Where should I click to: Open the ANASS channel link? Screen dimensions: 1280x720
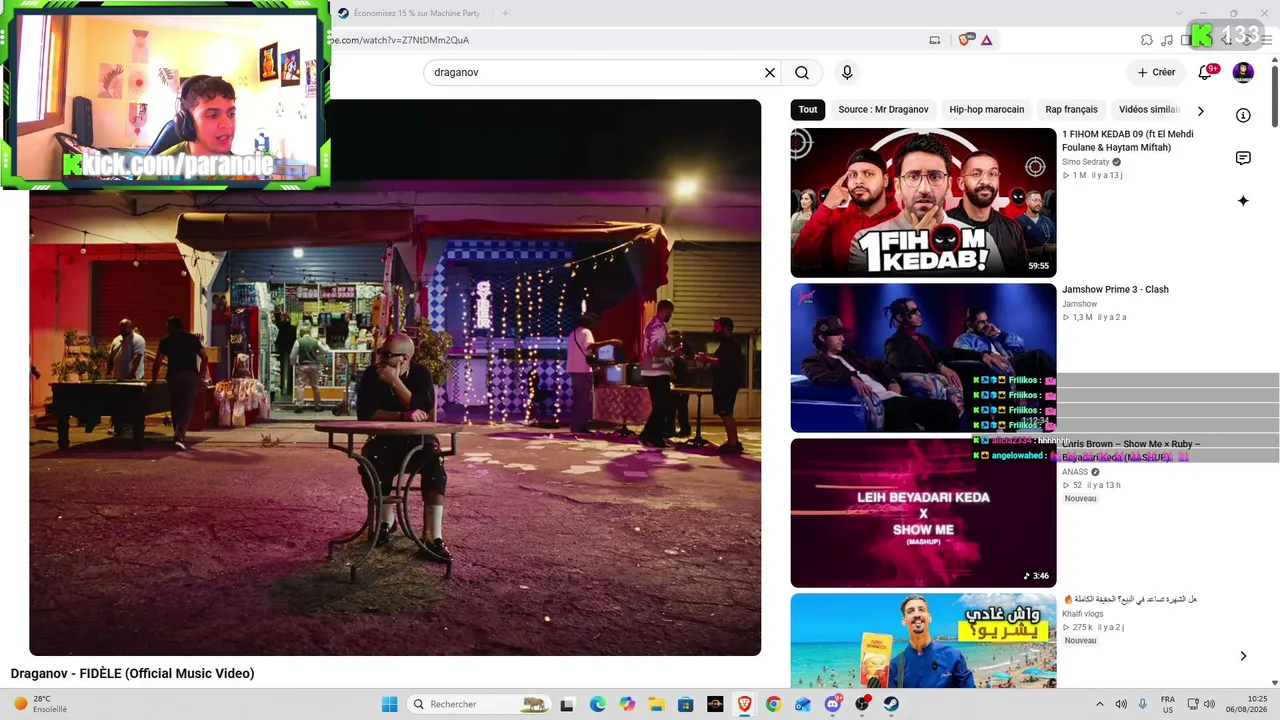[x=1075, y=472]
